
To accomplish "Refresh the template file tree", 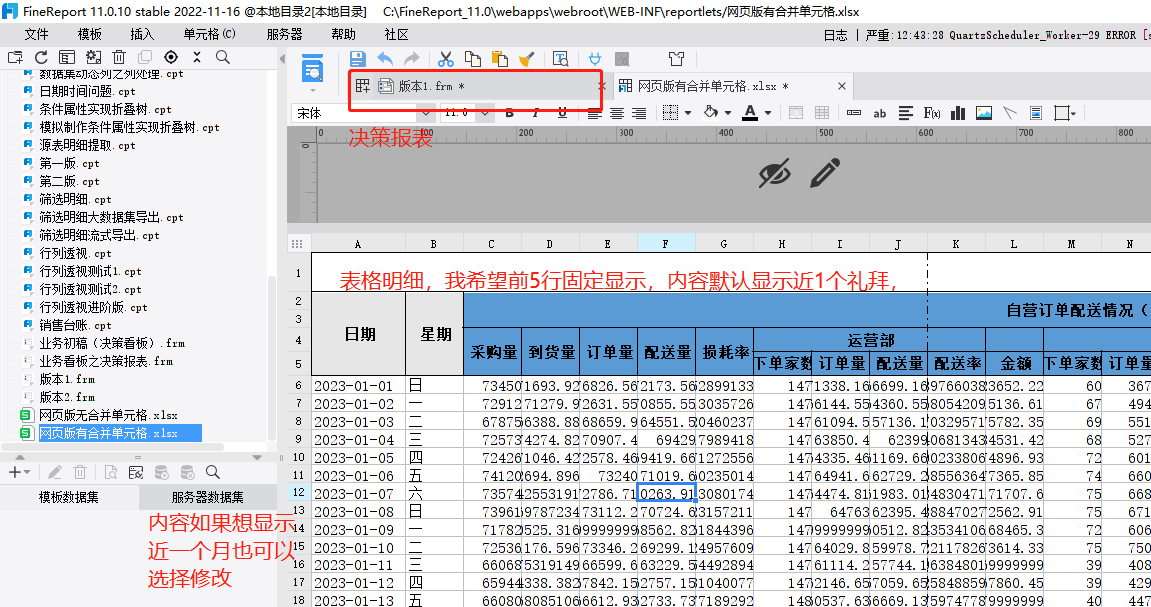I will click(x=41, y=57).
